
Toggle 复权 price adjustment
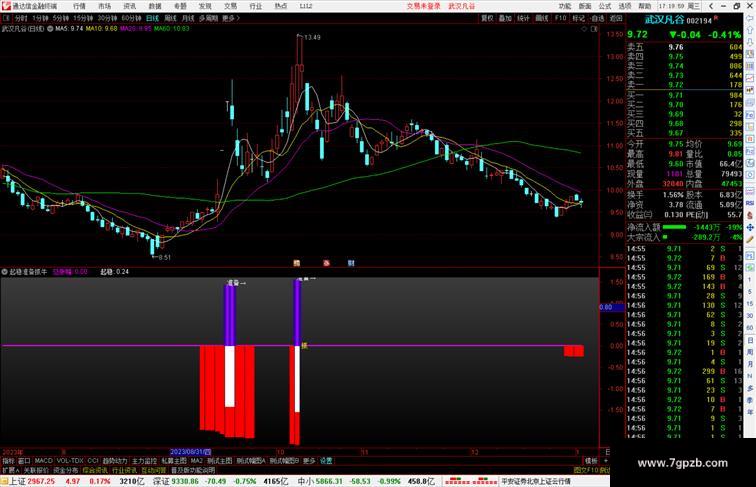pos(487,18)
